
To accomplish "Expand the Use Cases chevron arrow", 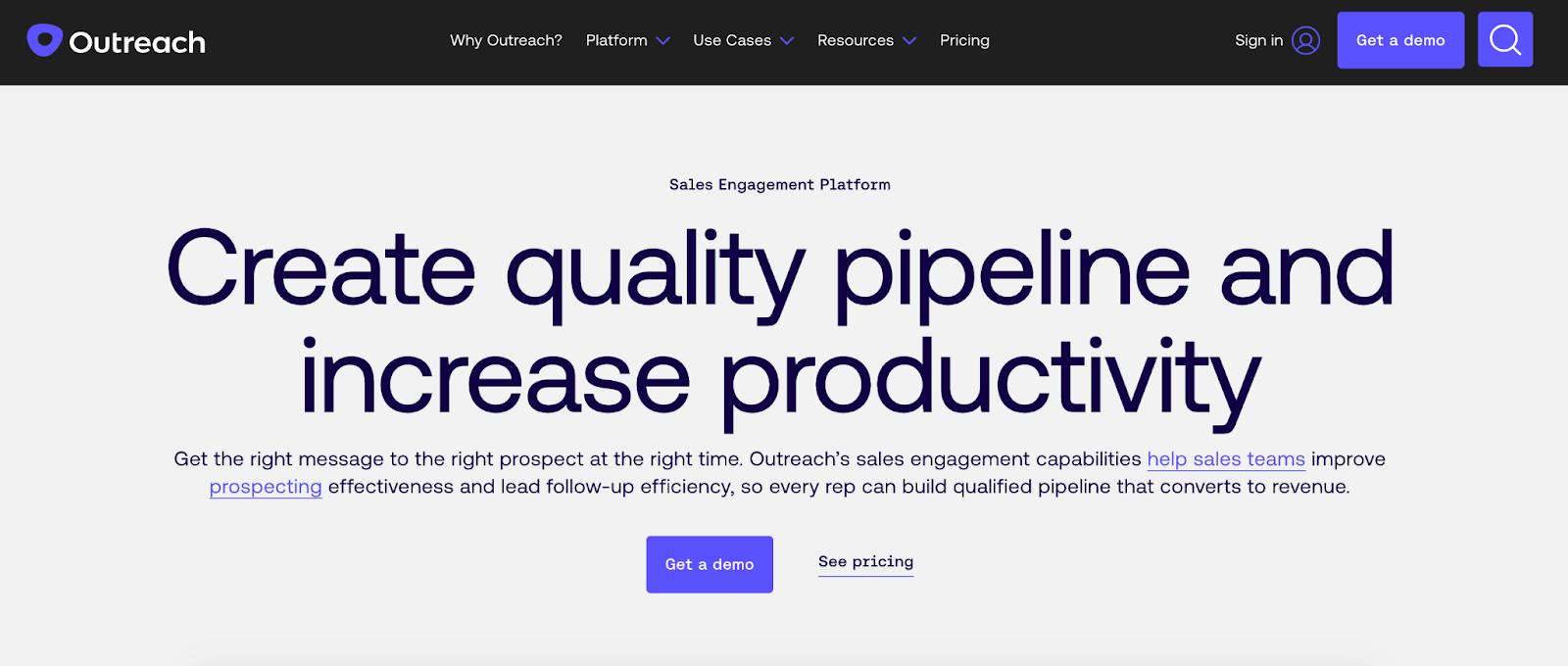I will click(787, 41).
